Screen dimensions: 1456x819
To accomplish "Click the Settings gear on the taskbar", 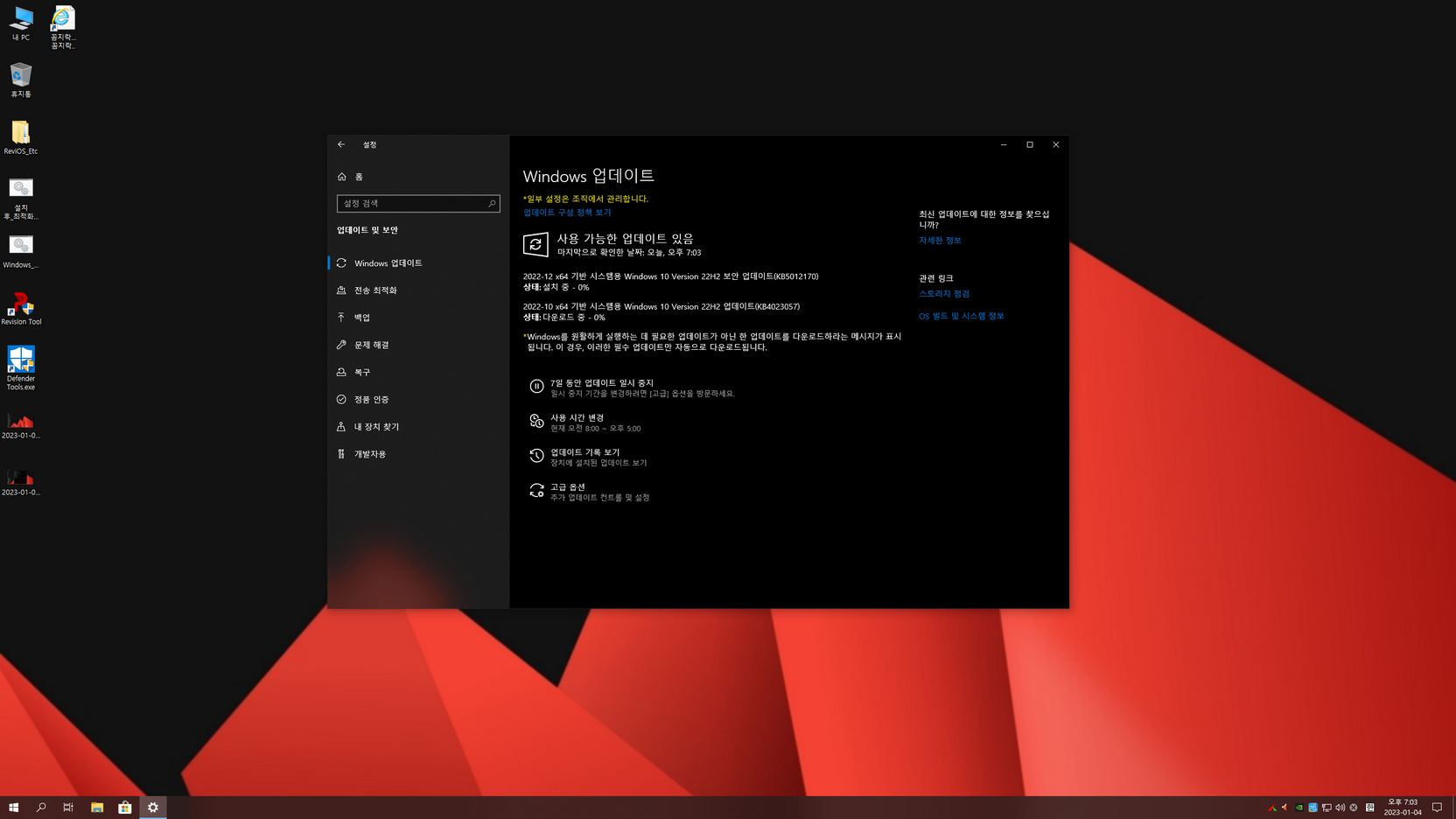I will [153, 808].
